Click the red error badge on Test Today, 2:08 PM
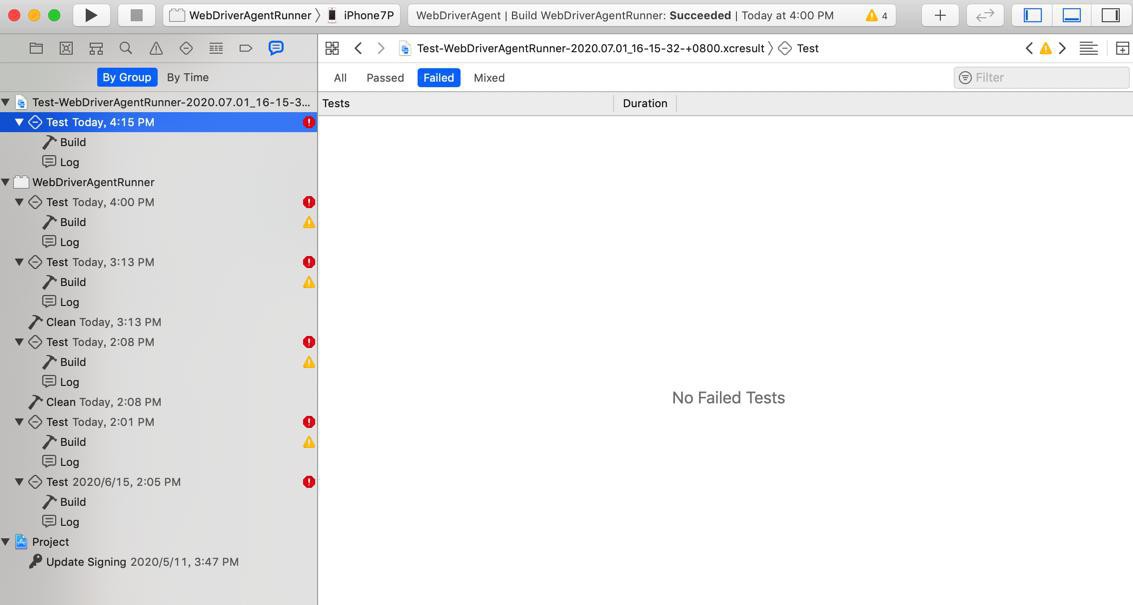The height and width of the screenshot is (605, 1133). click(309, 342)
